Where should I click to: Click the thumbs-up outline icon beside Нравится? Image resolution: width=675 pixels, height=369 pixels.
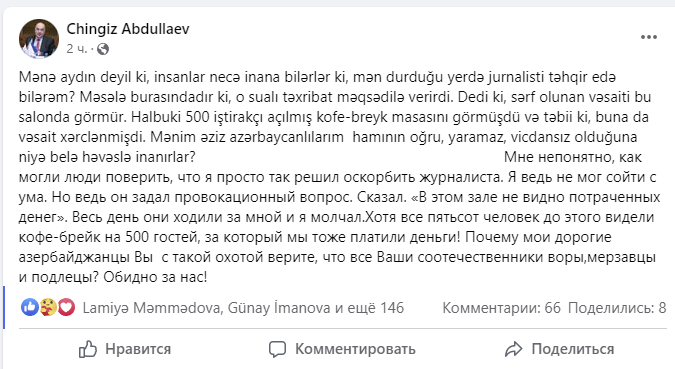[88, 349]
